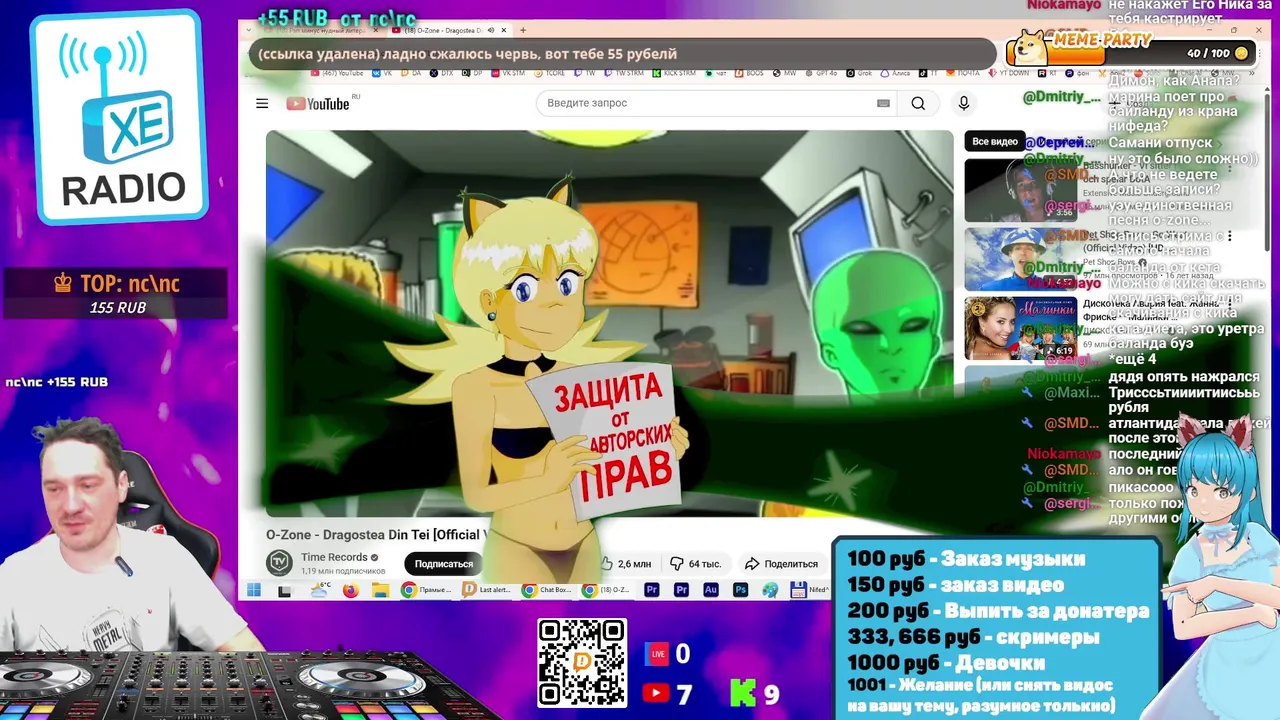Open the on-screen keyboard icon in search box

(883, 103)
